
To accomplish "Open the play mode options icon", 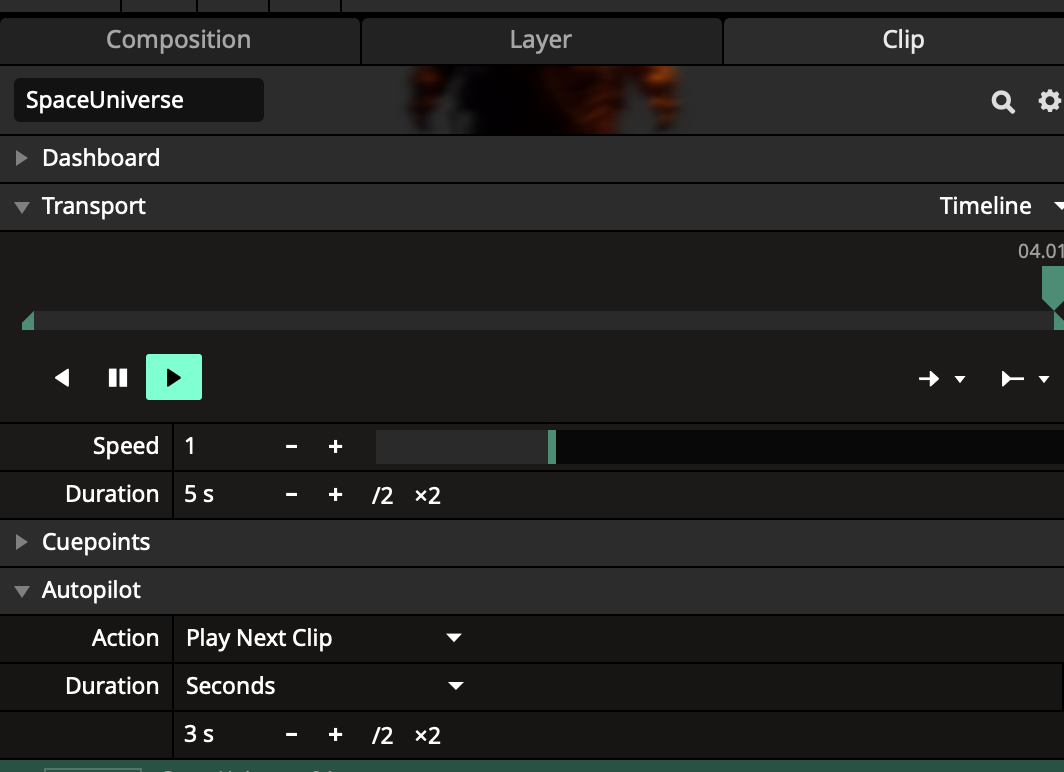I will (x=1024, y=379).
